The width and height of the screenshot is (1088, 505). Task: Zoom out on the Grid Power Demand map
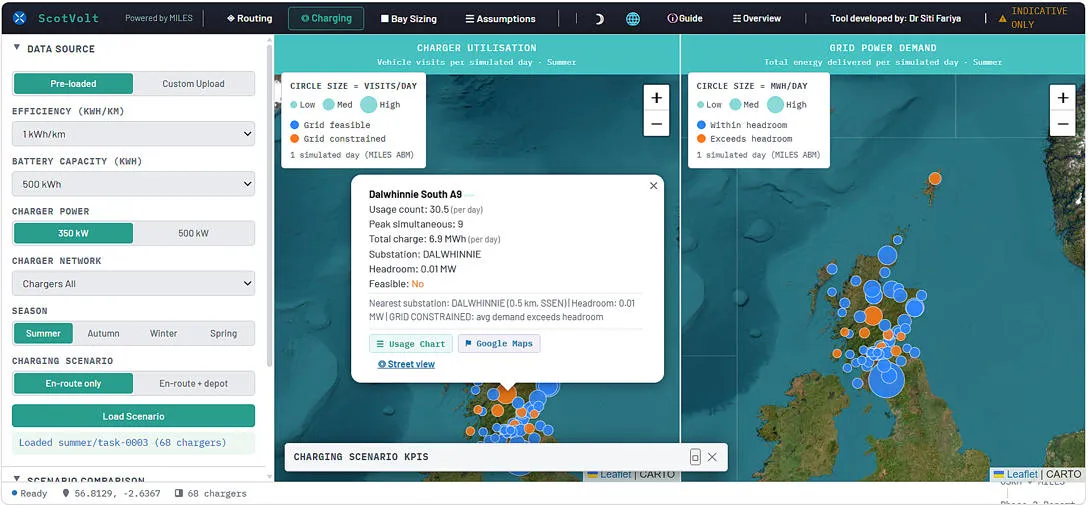(1062, 124)
